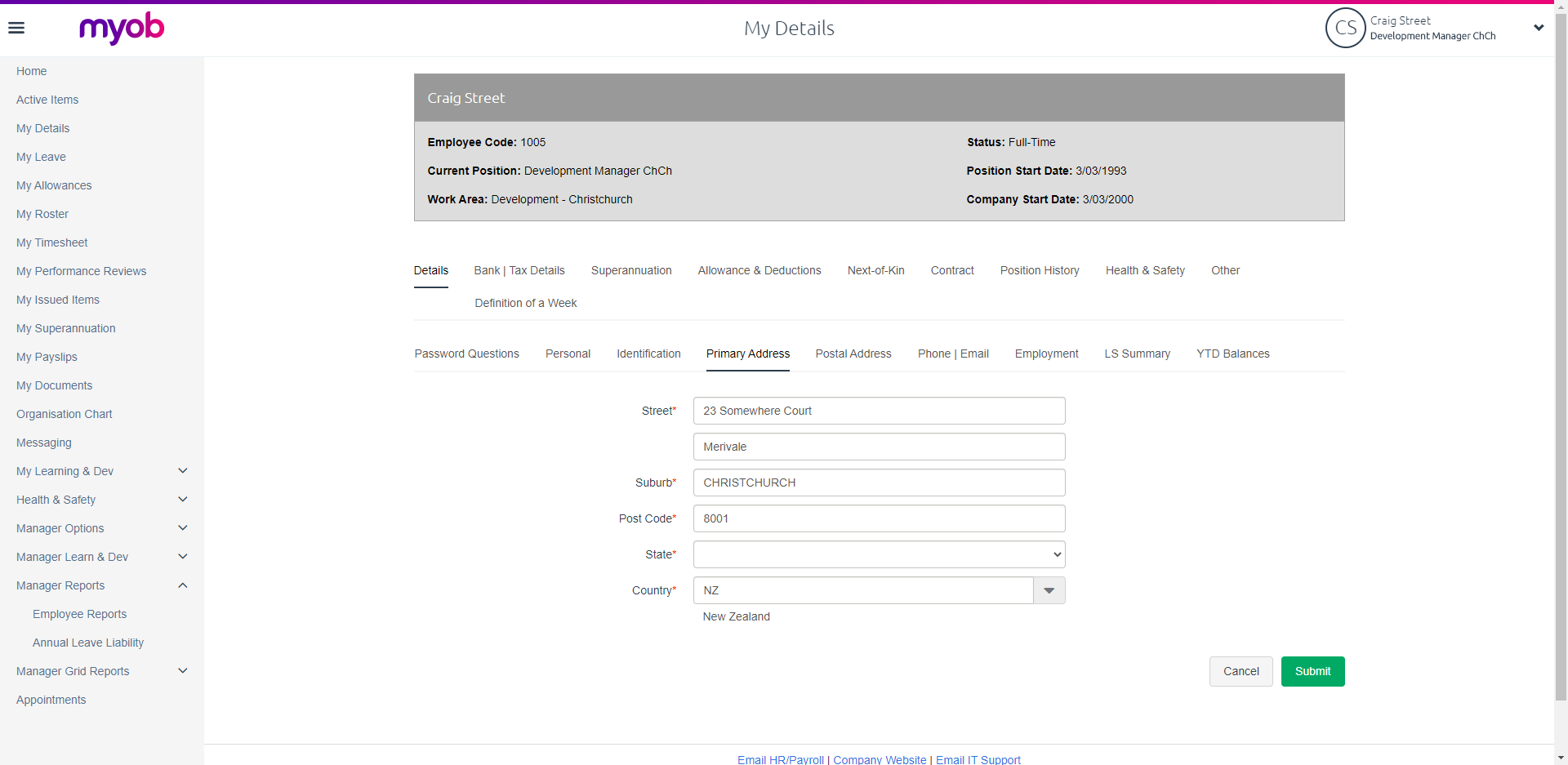Open the Identification sub-tab
The image size is (1568, 765).
click(x=648, y=354)
